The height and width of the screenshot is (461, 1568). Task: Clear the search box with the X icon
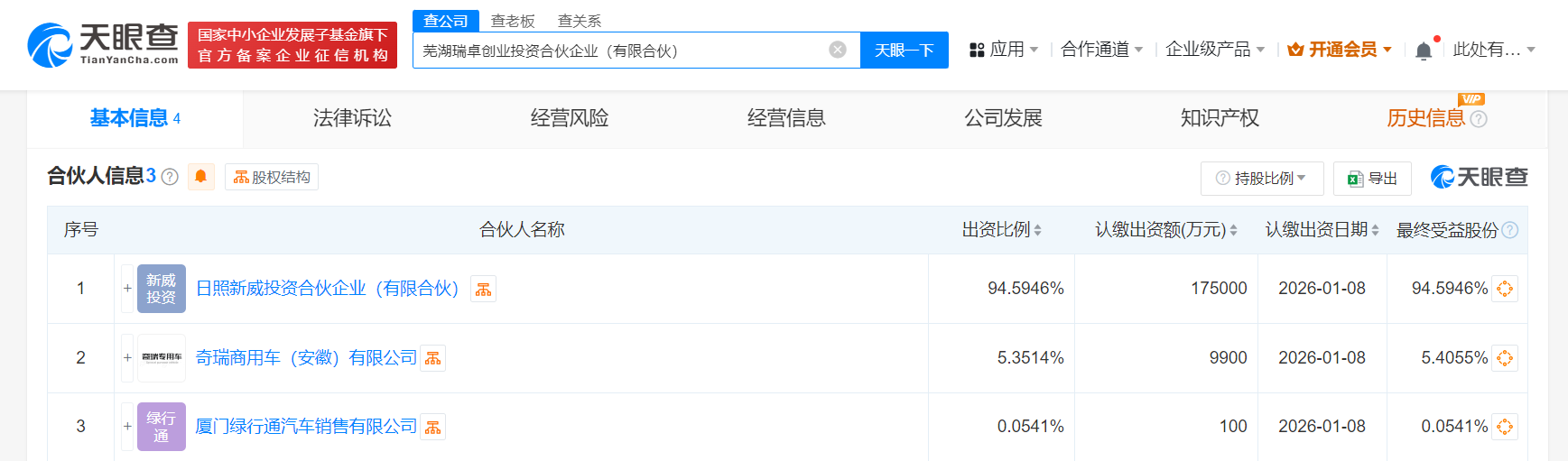[838, 50]
